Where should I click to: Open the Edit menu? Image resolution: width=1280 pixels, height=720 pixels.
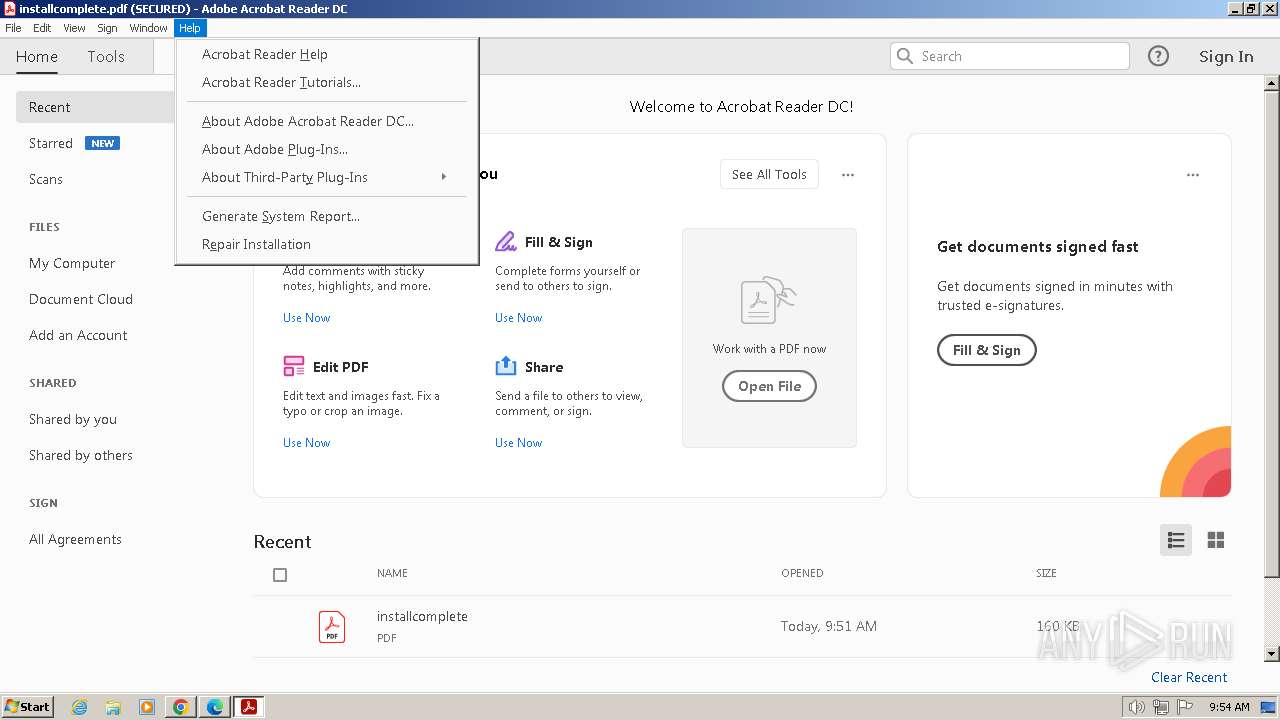pyautogui.click(x=42, y=28)
